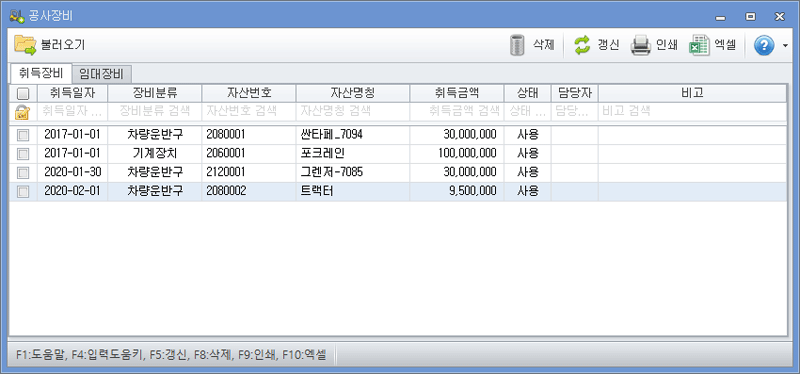This screenshot has width=800, height=374.
Task: Sort by the 자산명칭 column header
Action: [x=353, y=93]
